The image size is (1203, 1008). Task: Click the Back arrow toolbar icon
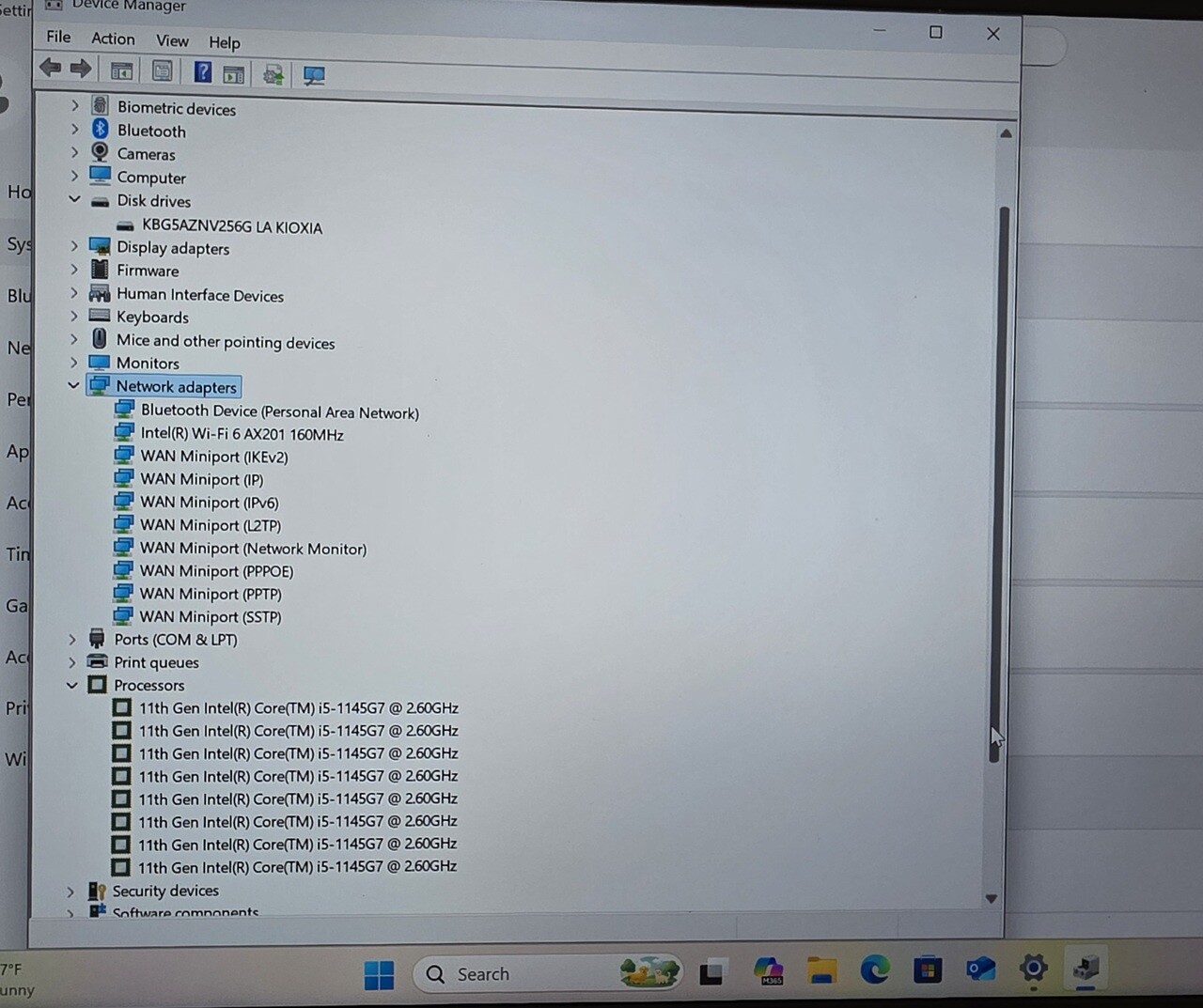[51, 69]
